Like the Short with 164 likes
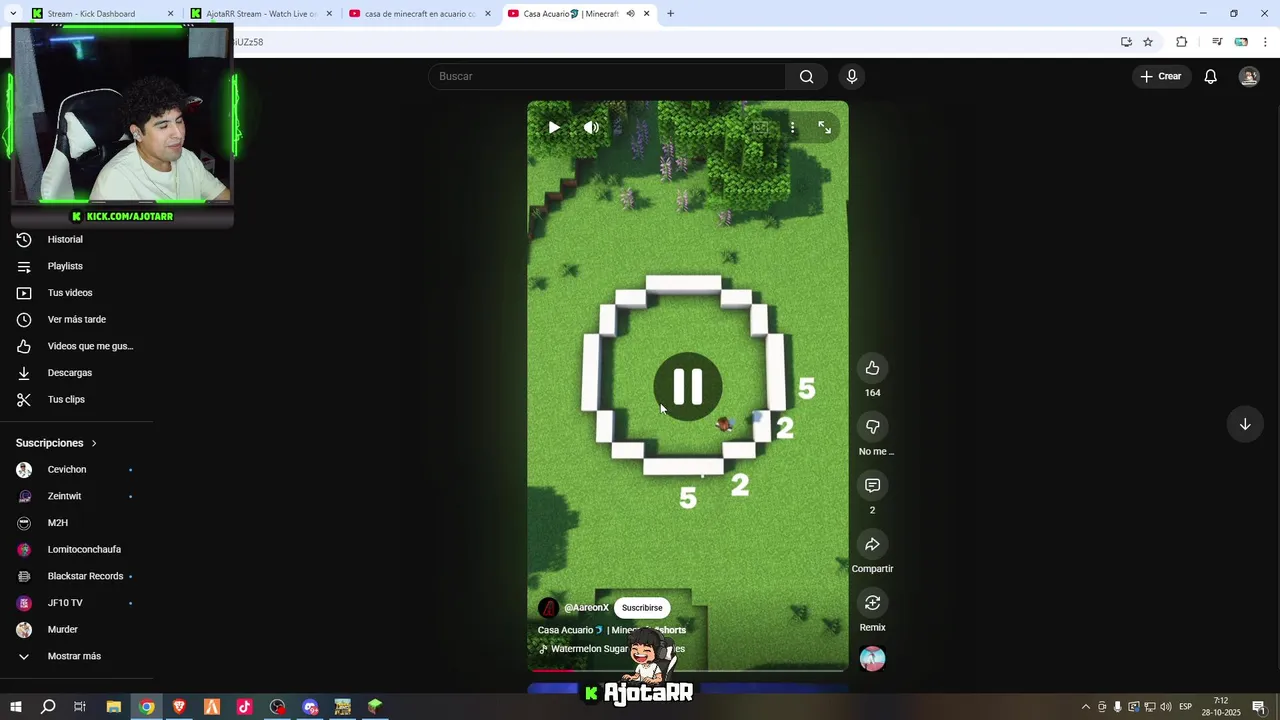 [x=872, y=368]
